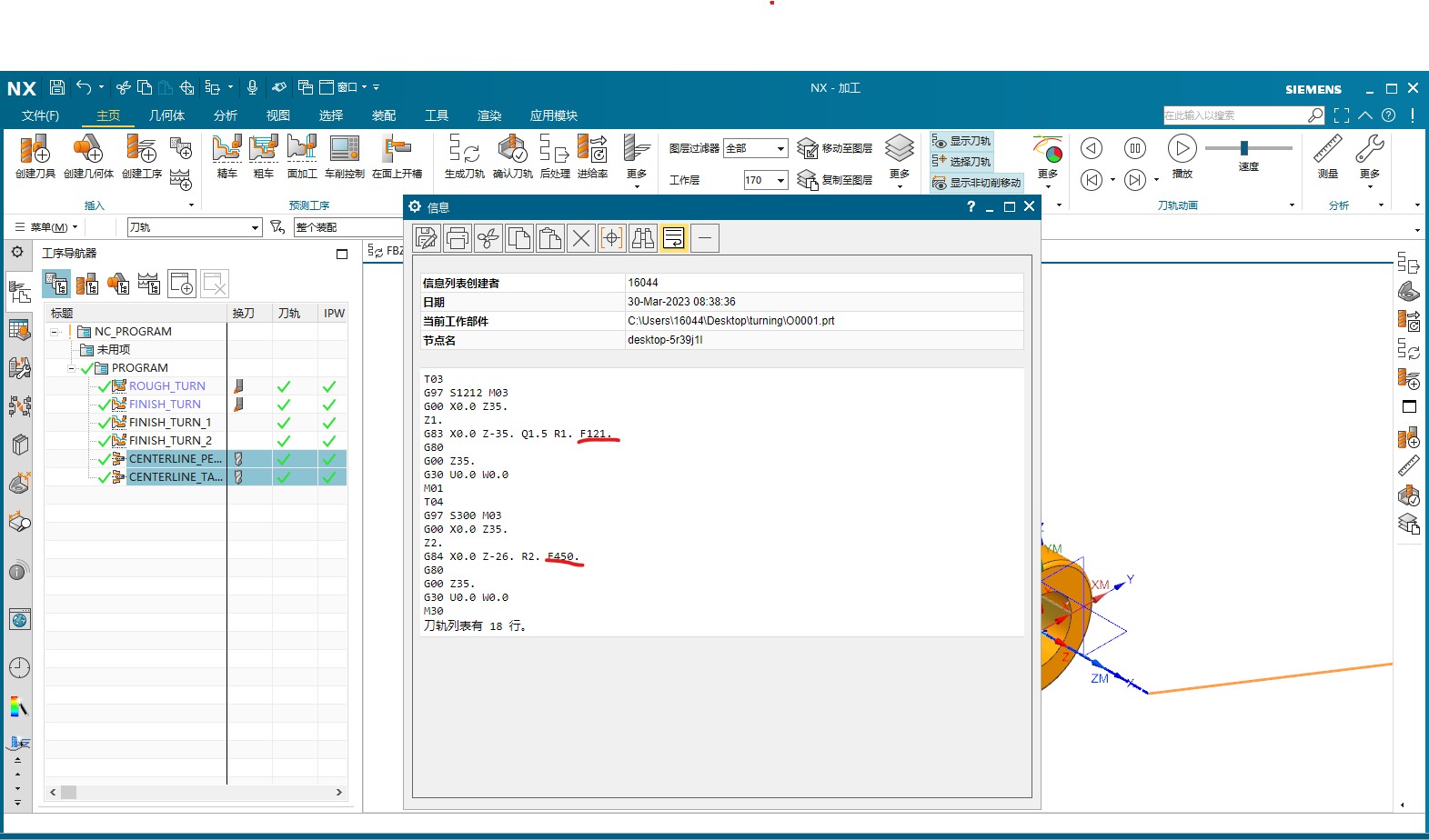The image size is (1429, 840).
Task: Expand the 插入 group arrow
Action: pos(191,205)
